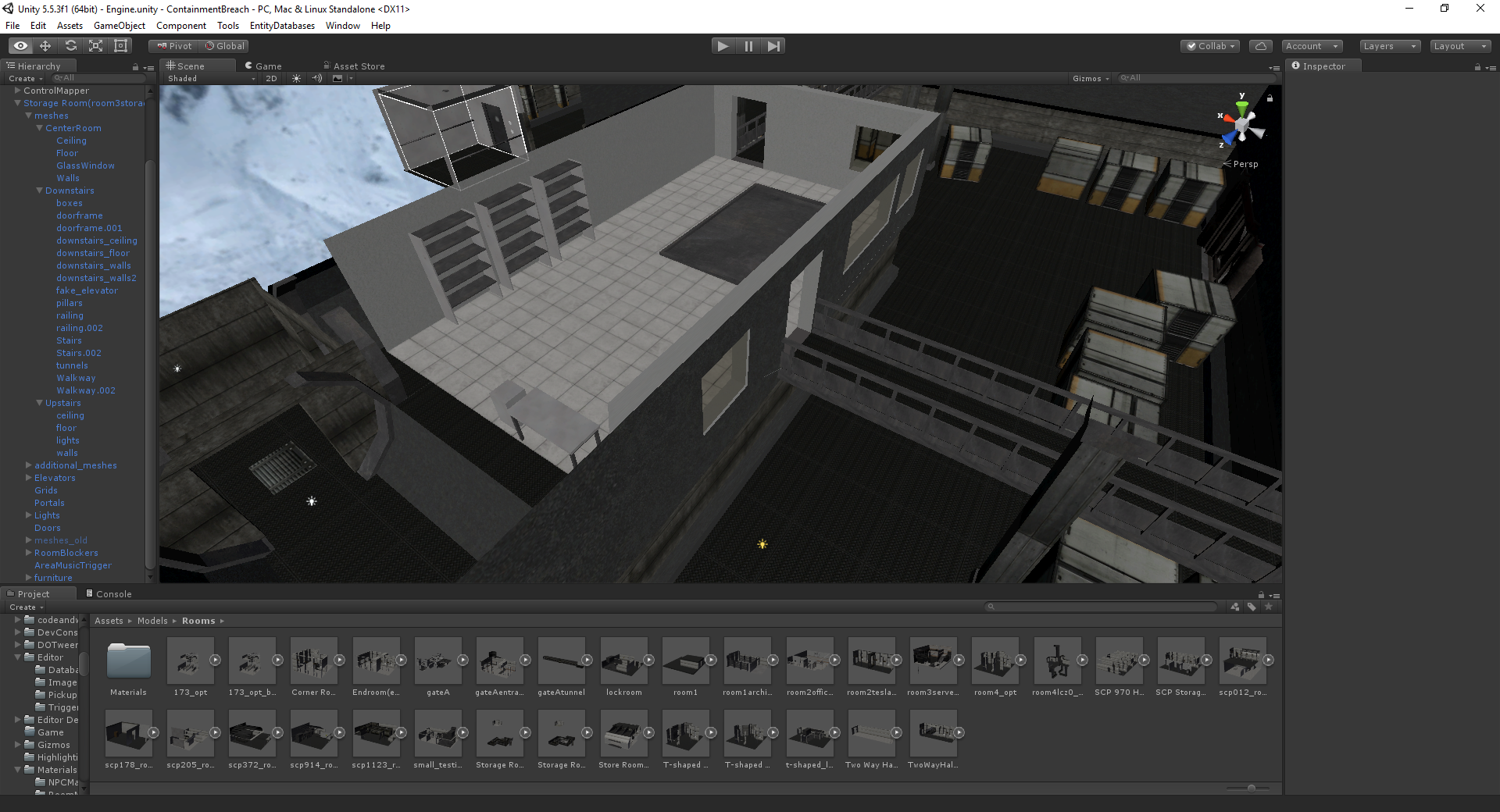Select the Rotate tool
The image size is (1500, 812).
(x=70, y=46)
